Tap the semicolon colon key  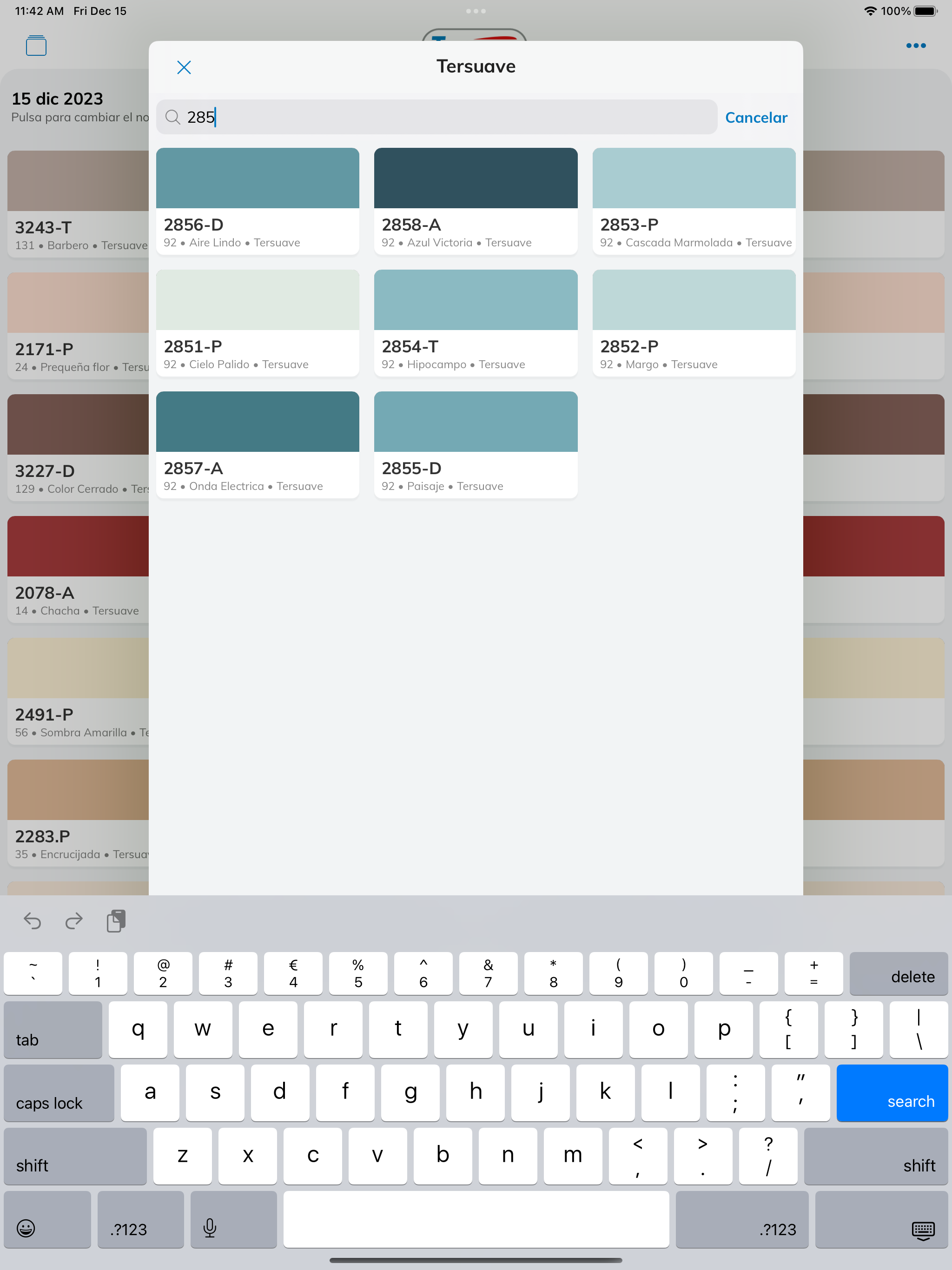[x=735, y=1092]
